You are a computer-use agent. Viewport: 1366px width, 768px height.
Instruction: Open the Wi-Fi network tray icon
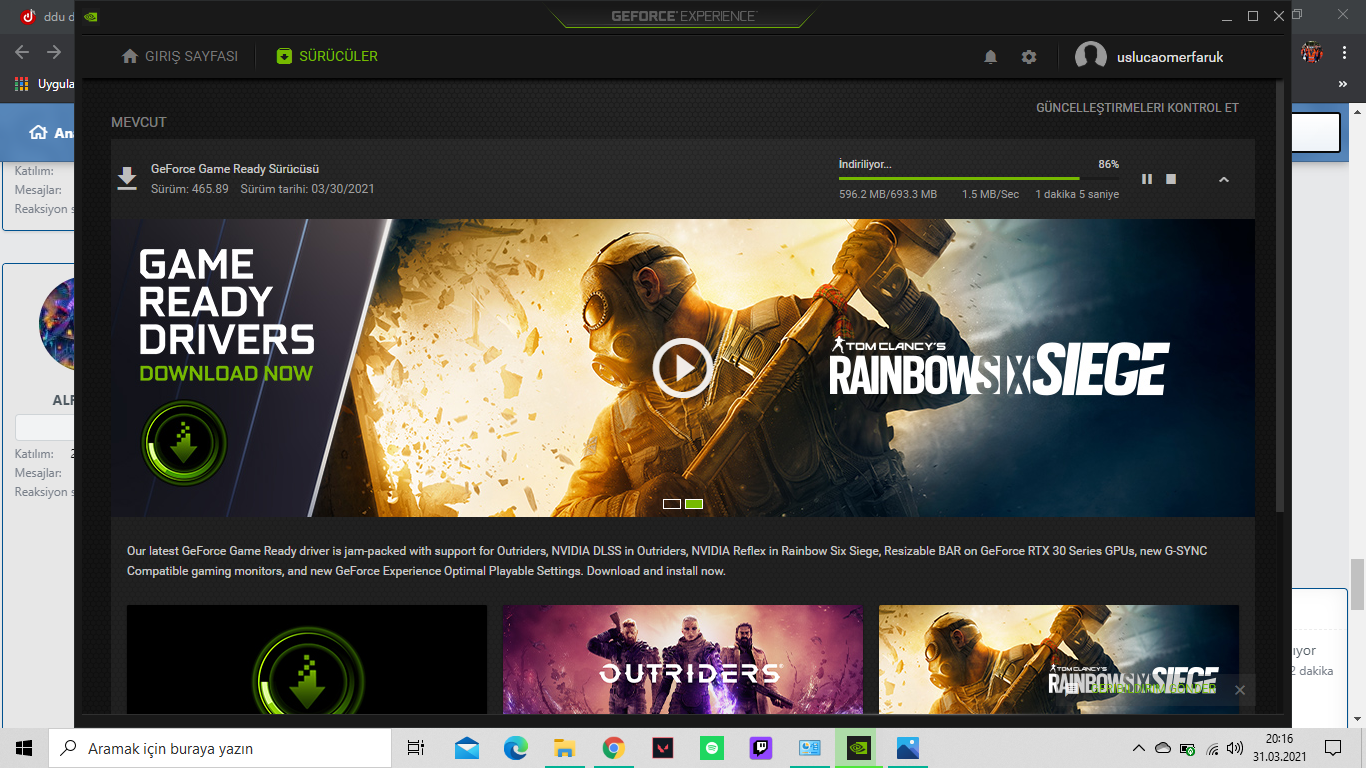pyautogui.click(x=1212, y=748)
